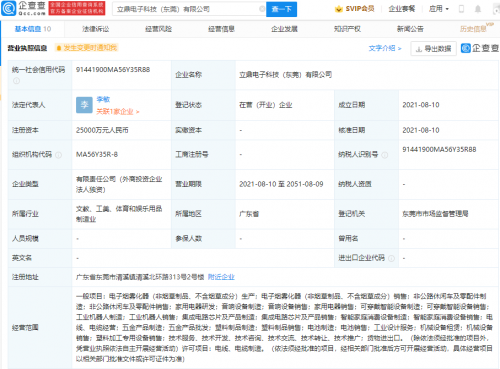
Task: Open the 经营风险 tab
Action: pyautogui.click(x=159, y=29)
